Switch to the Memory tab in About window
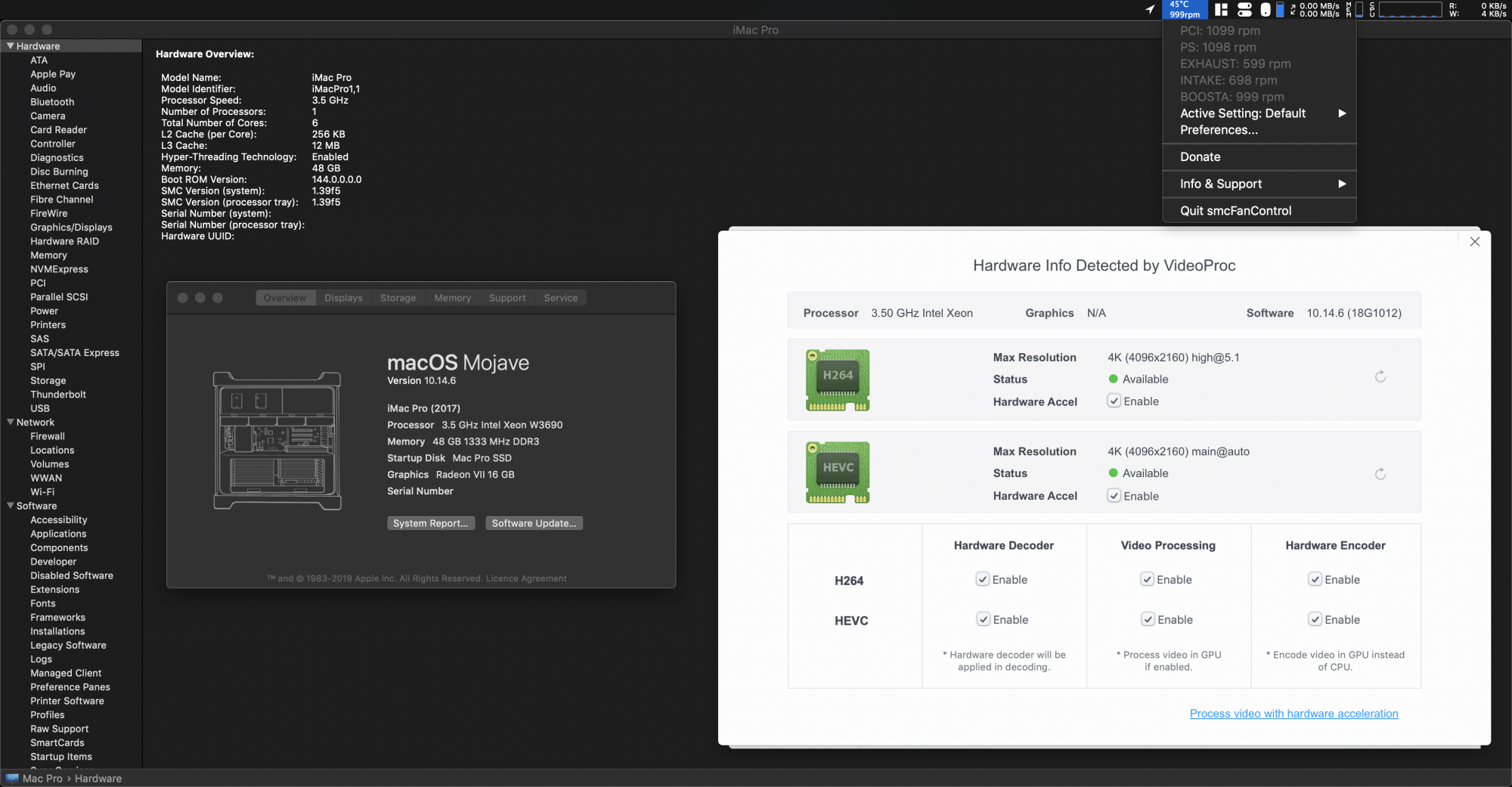1512x787 pixels. pos(453,298)
